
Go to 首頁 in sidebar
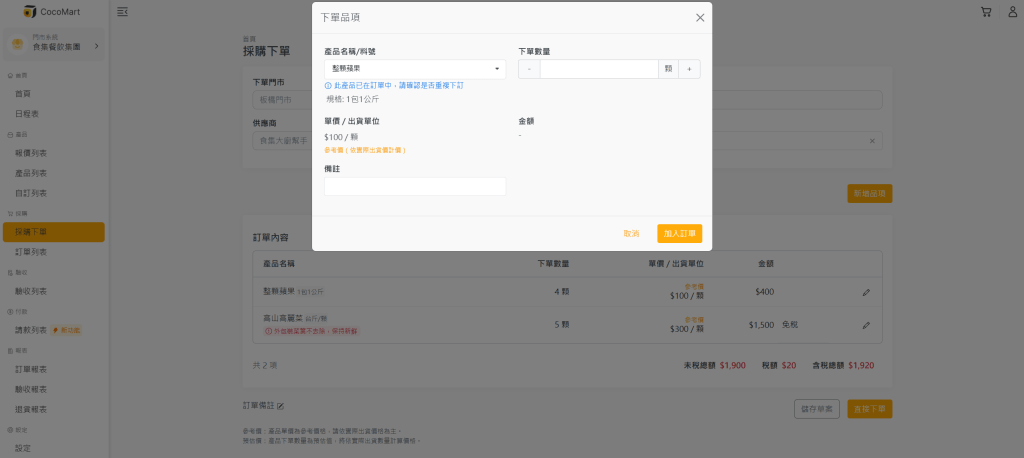coord(23,94)
